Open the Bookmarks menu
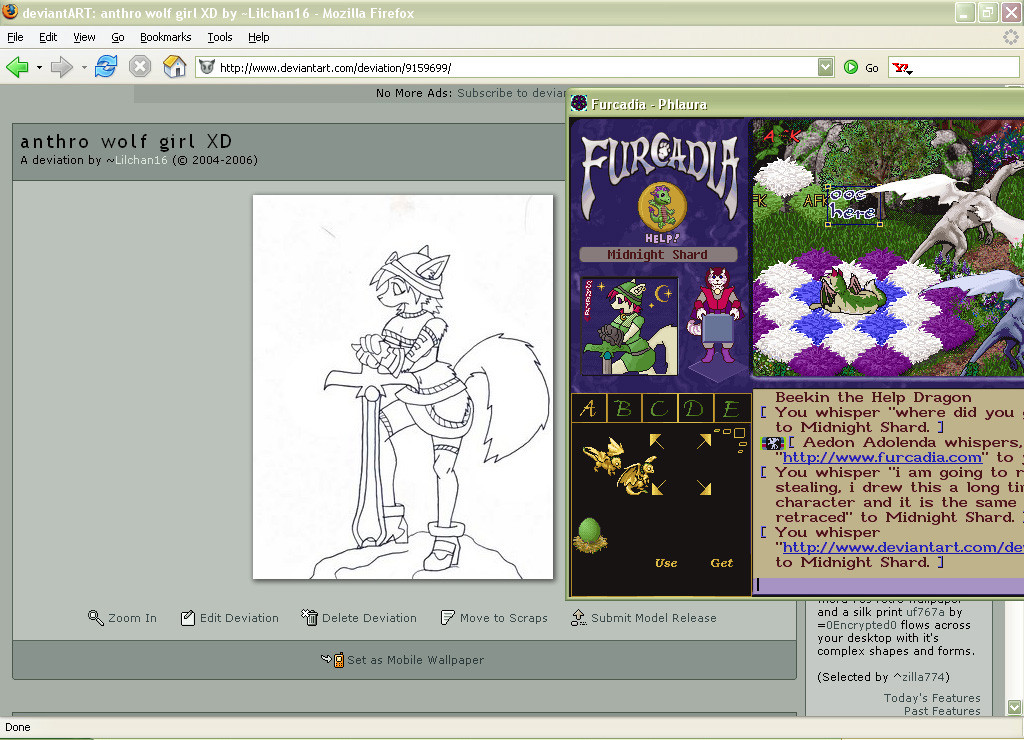 [x=166, y=37]
